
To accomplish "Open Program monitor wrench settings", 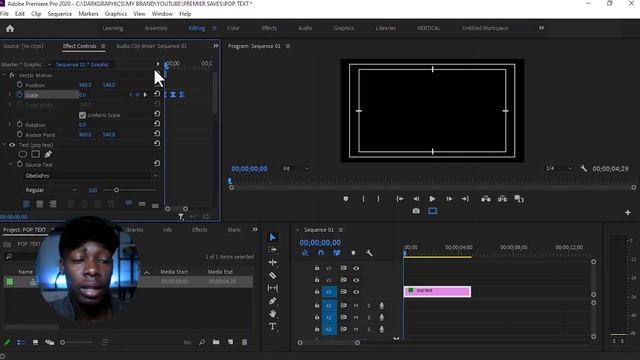I will (x=584, y=168).
